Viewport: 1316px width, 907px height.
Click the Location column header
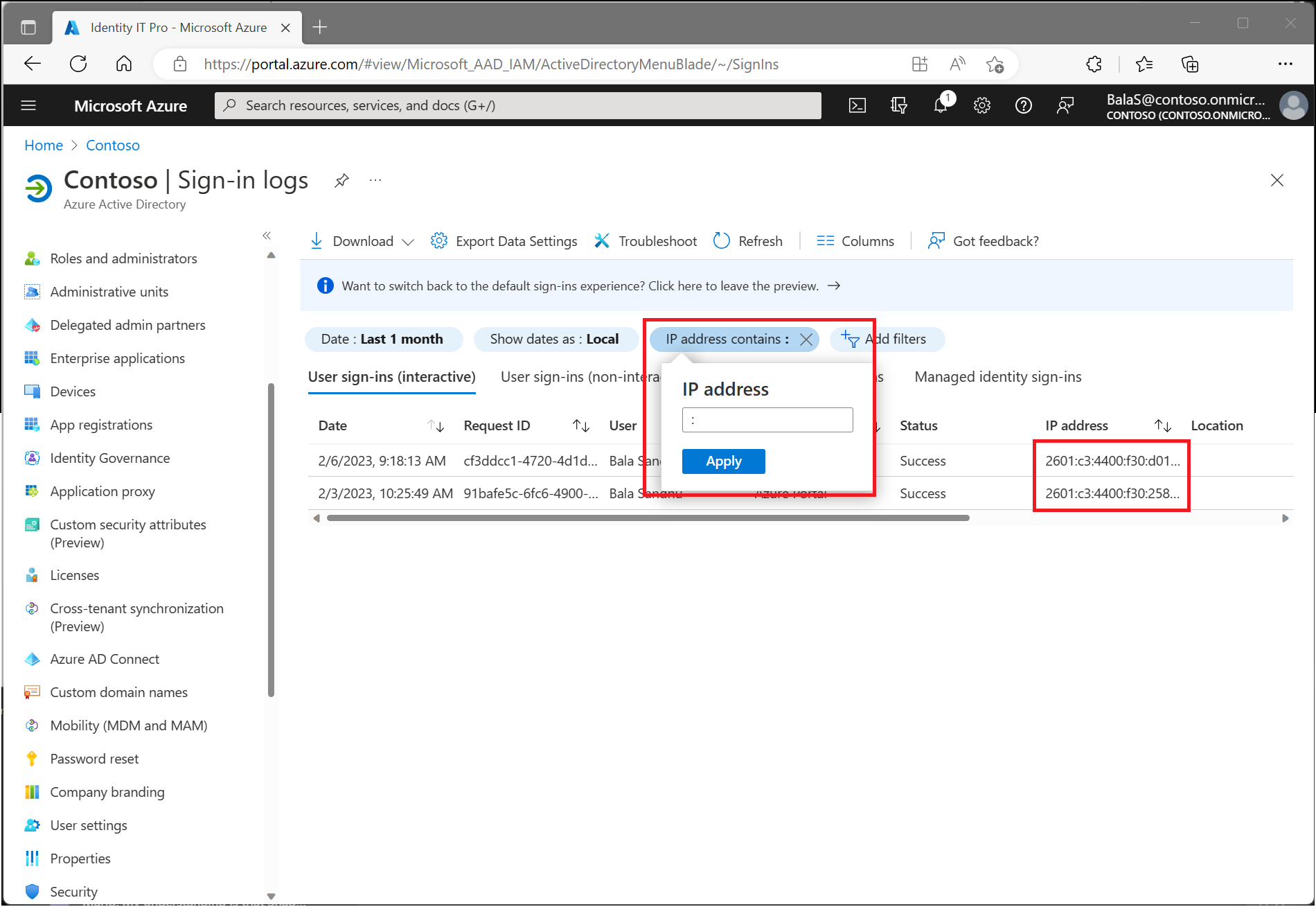[x=1217, y=425]
